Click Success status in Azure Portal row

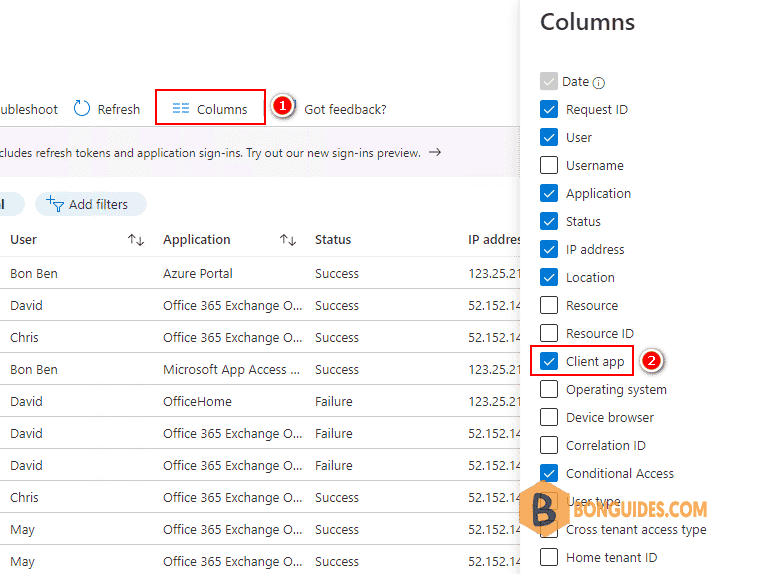click(x=337, y=273)
